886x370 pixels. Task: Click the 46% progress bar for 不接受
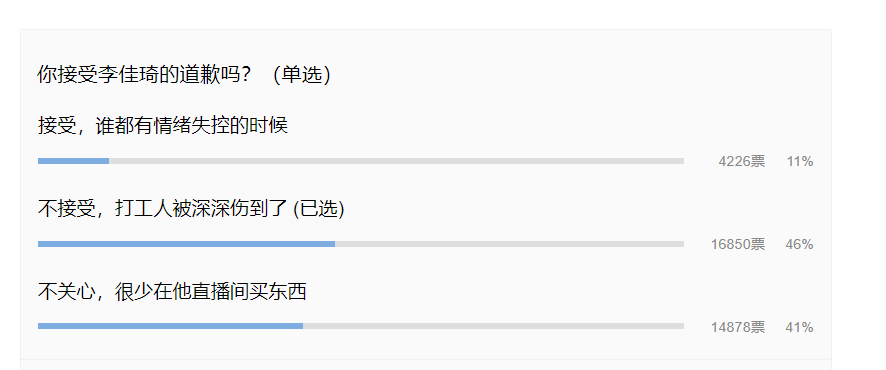pyautogui.click(x=361, y=244)
